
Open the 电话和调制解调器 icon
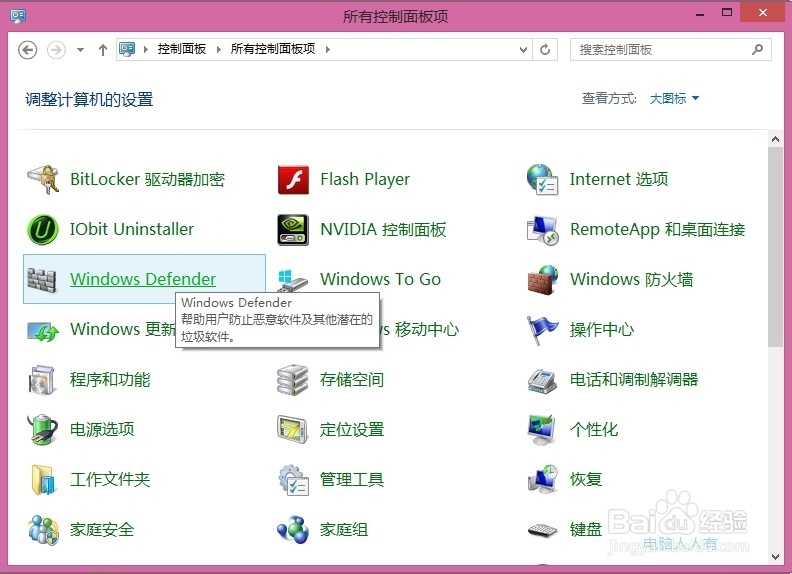(x=542, y=380)
